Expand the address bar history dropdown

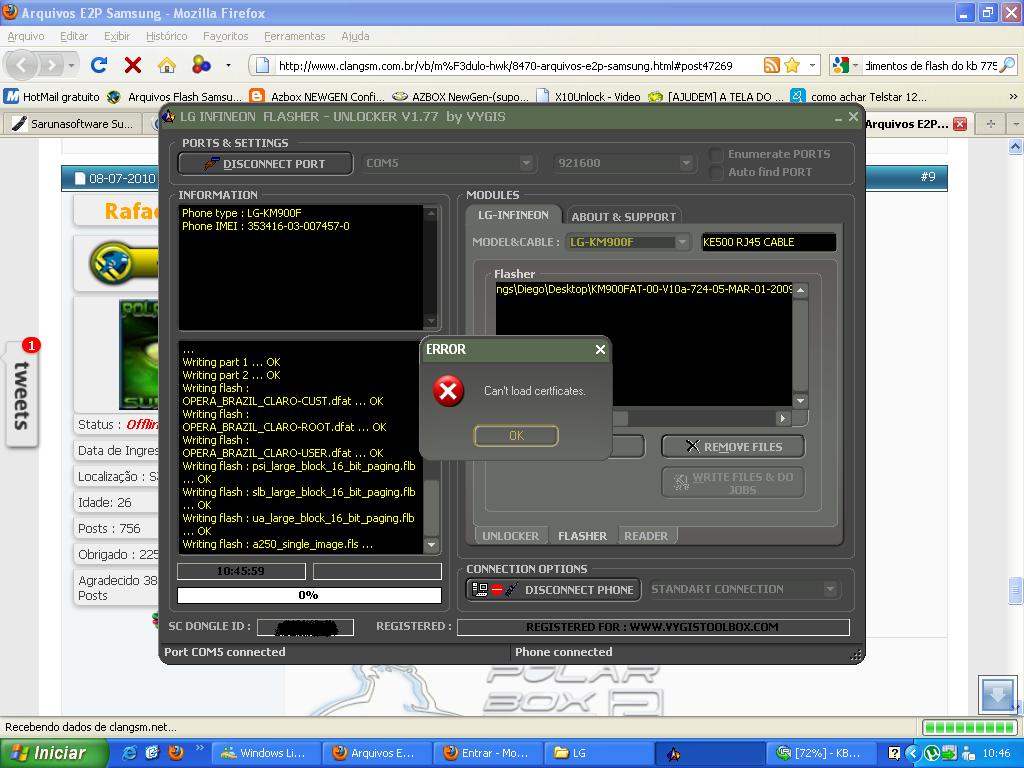coord(812,65)
